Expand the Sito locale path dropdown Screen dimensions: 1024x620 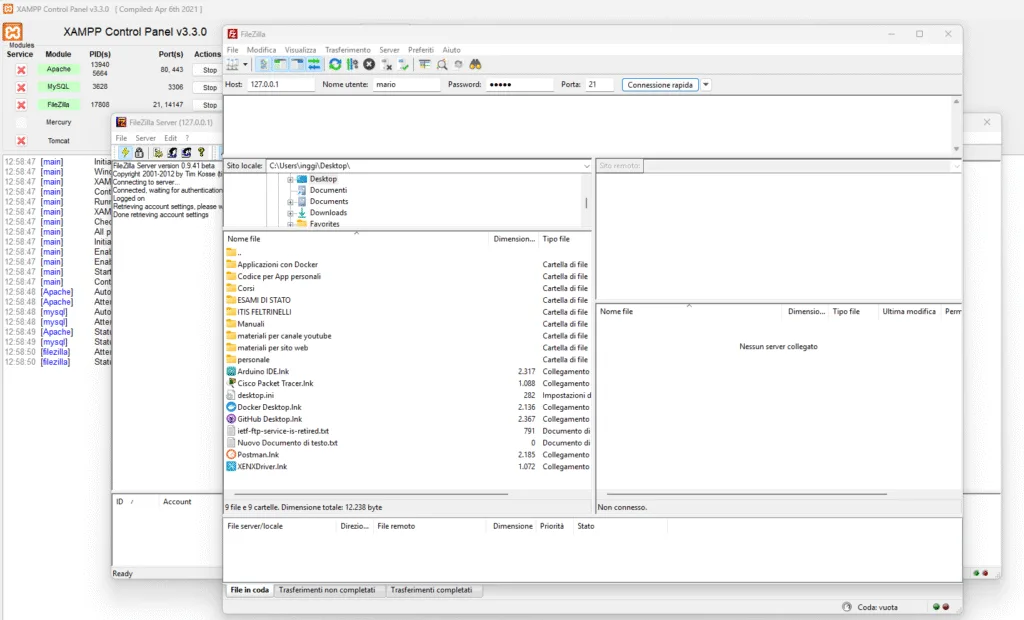[586, 165]
